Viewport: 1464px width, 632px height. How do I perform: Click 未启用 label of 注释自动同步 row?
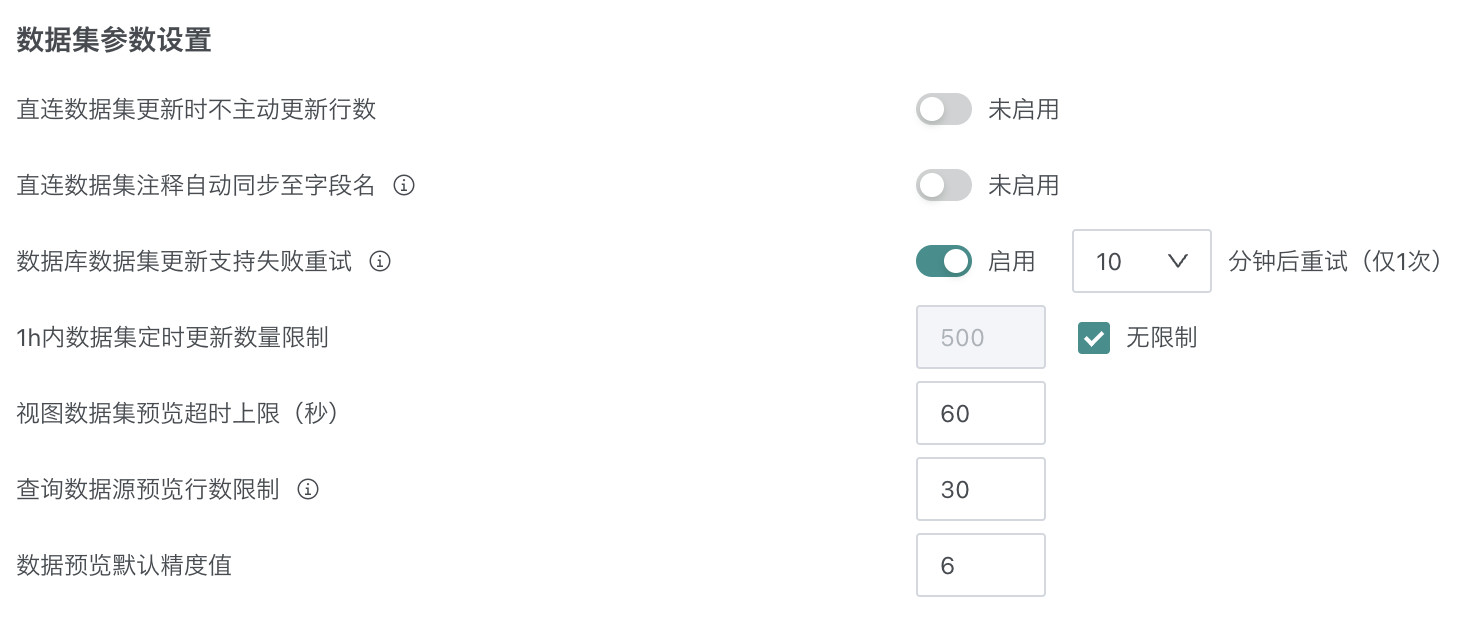pyautogui.click(x=1023, y=185)
